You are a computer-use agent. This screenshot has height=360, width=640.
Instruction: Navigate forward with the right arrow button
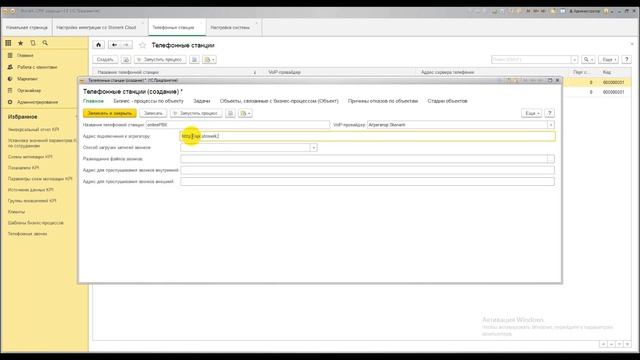coord(127,45)
